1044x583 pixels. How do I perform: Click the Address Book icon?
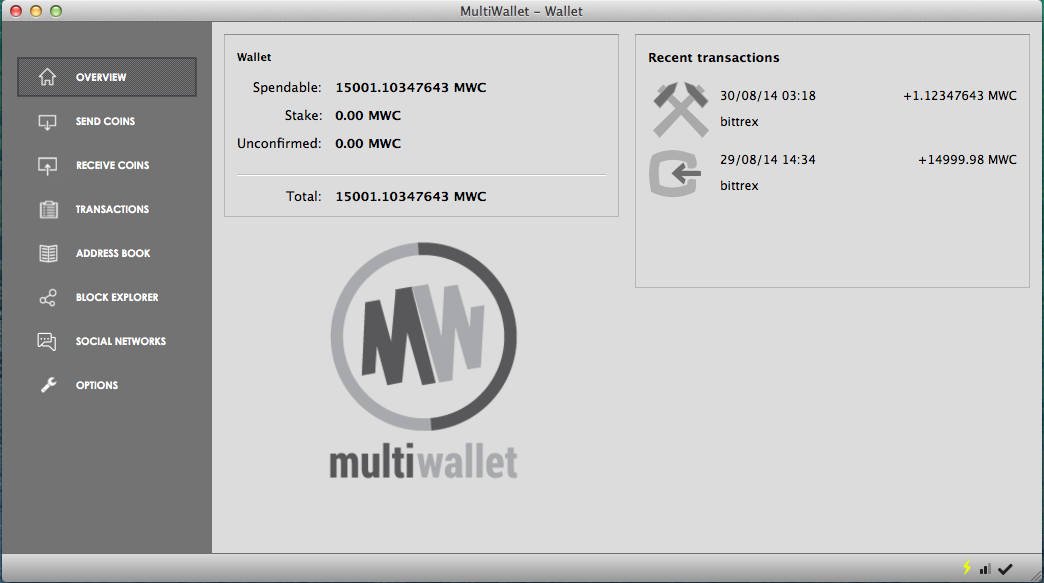[48, 254]
